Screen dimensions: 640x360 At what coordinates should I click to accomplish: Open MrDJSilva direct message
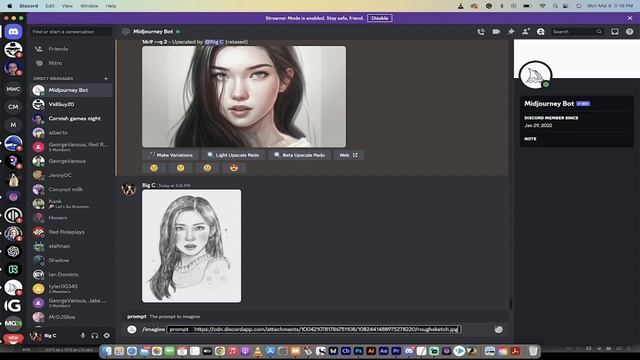pos(71,317)
